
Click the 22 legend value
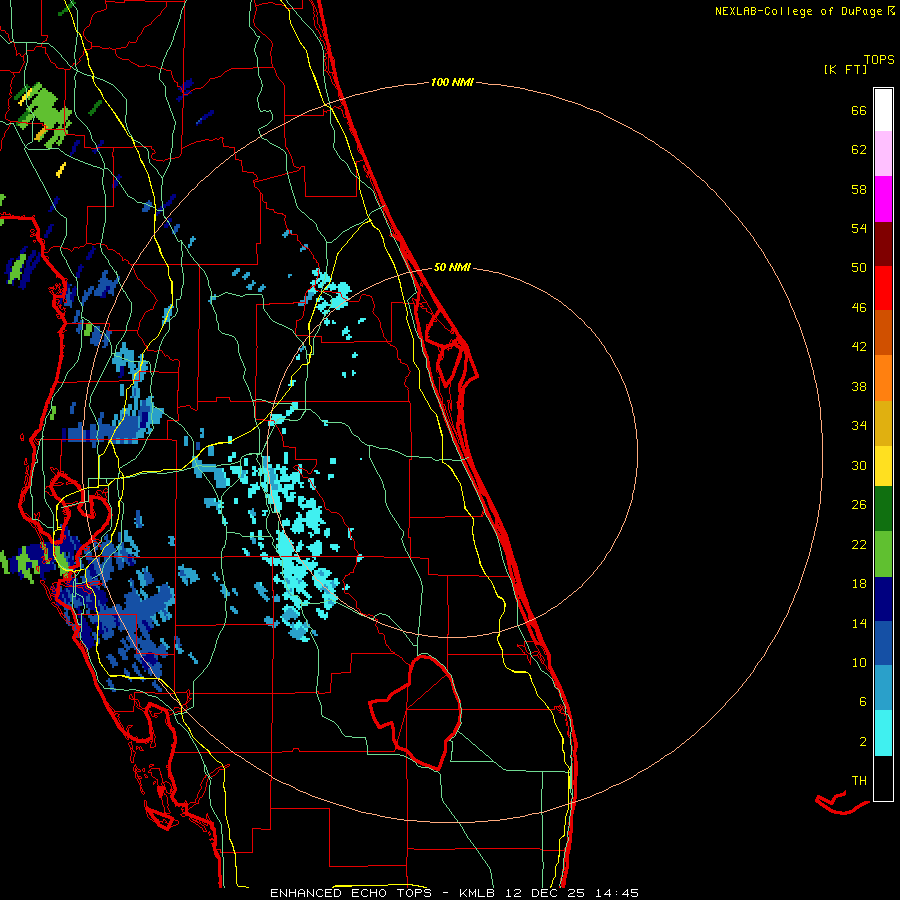859,544
